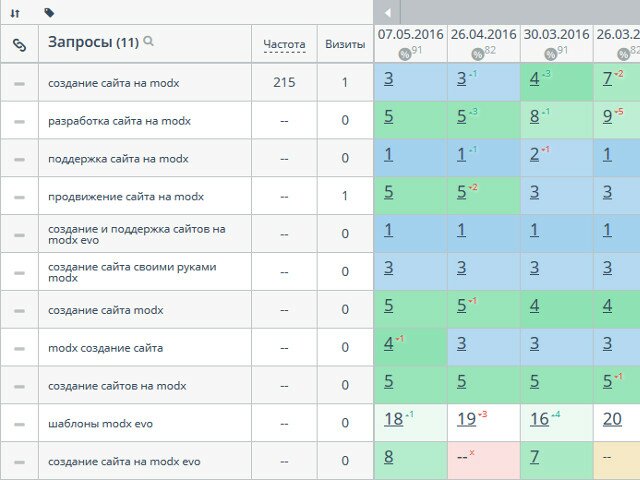Screen dimensions: 640x480
Task: Toggle dash marker for 'поддержка сайта на modx'
Action: [x=19, y=159]
